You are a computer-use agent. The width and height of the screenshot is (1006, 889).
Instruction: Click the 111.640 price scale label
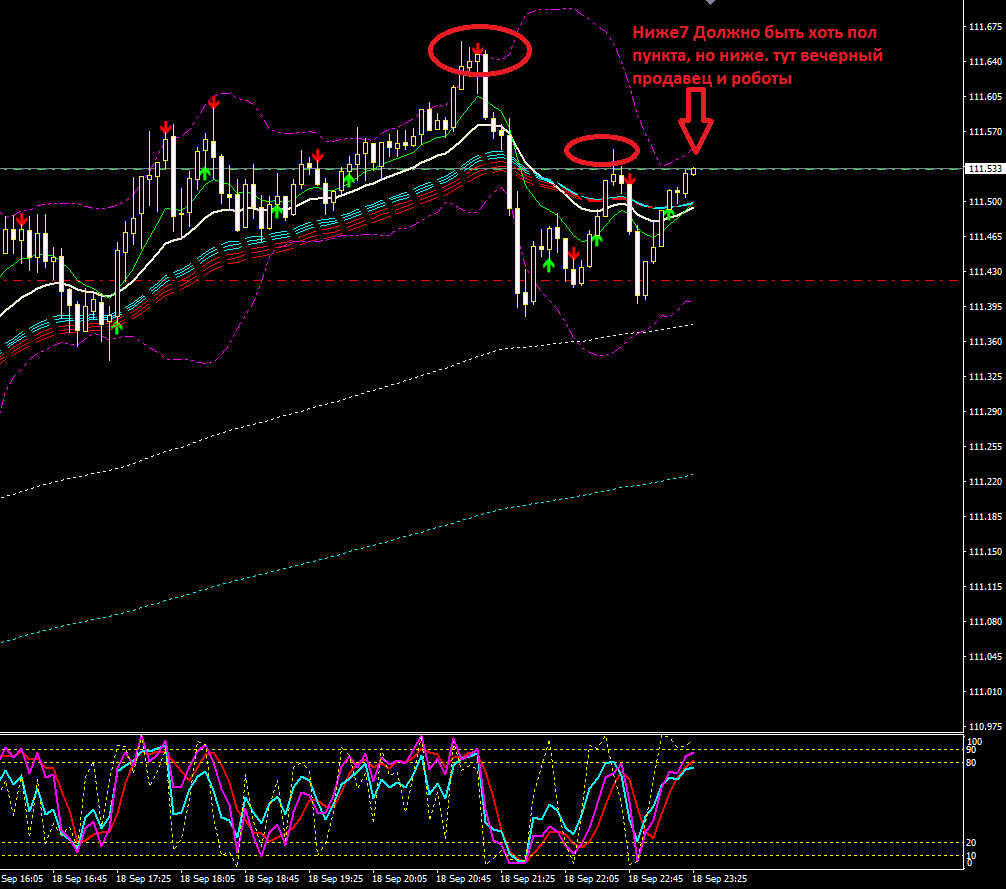(x=985, y=62)
